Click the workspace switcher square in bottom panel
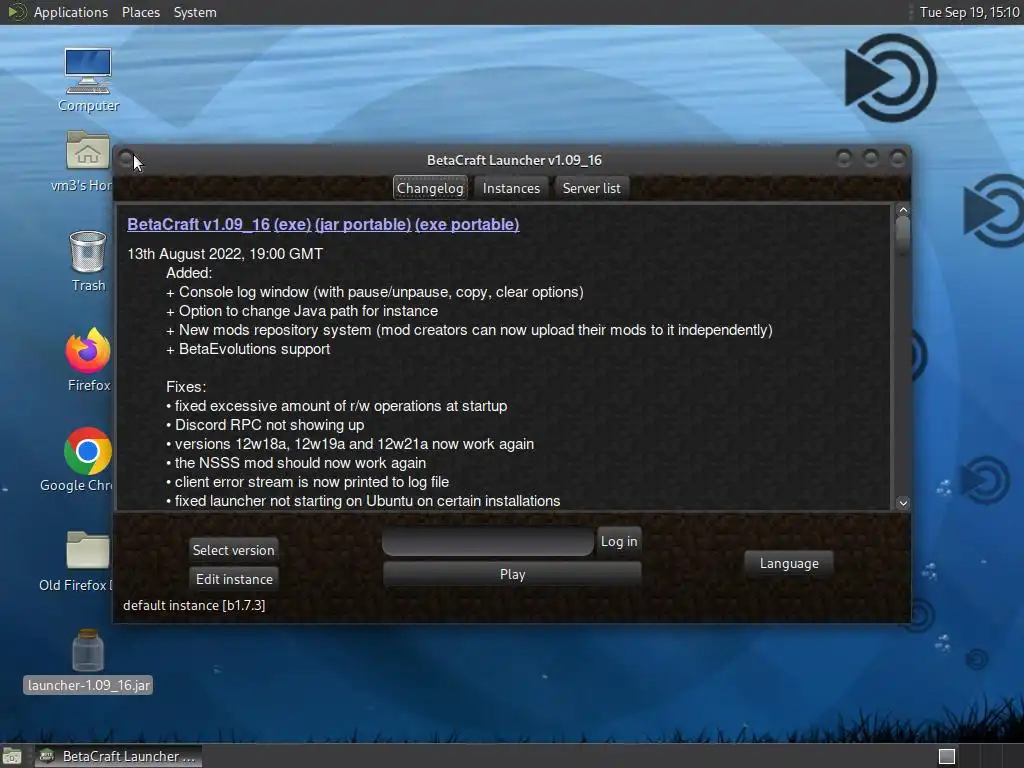The image size is (1024, 768). pos(946,756)
